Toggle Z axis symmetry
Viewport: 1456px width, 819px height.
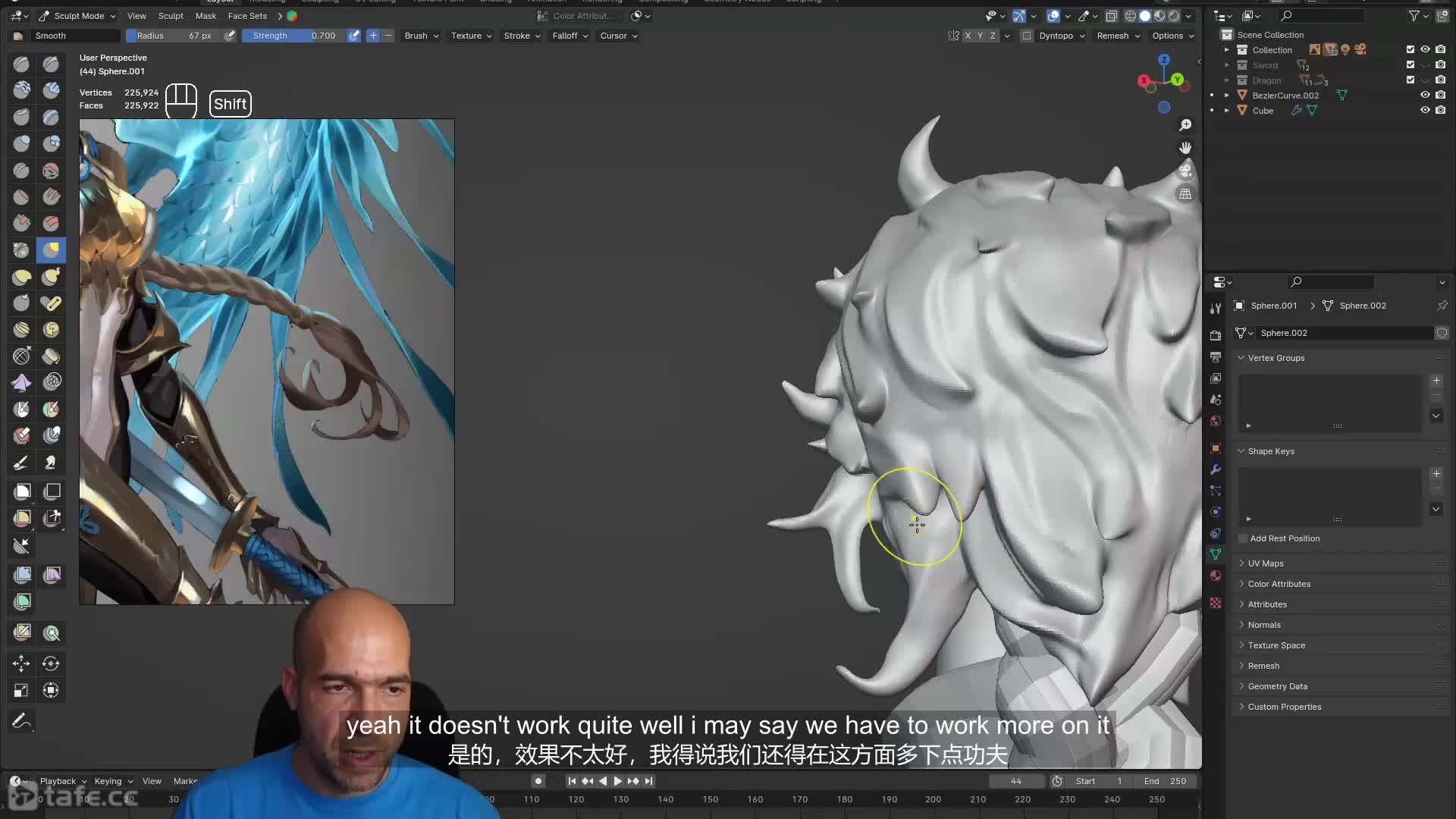coord(993,36)
